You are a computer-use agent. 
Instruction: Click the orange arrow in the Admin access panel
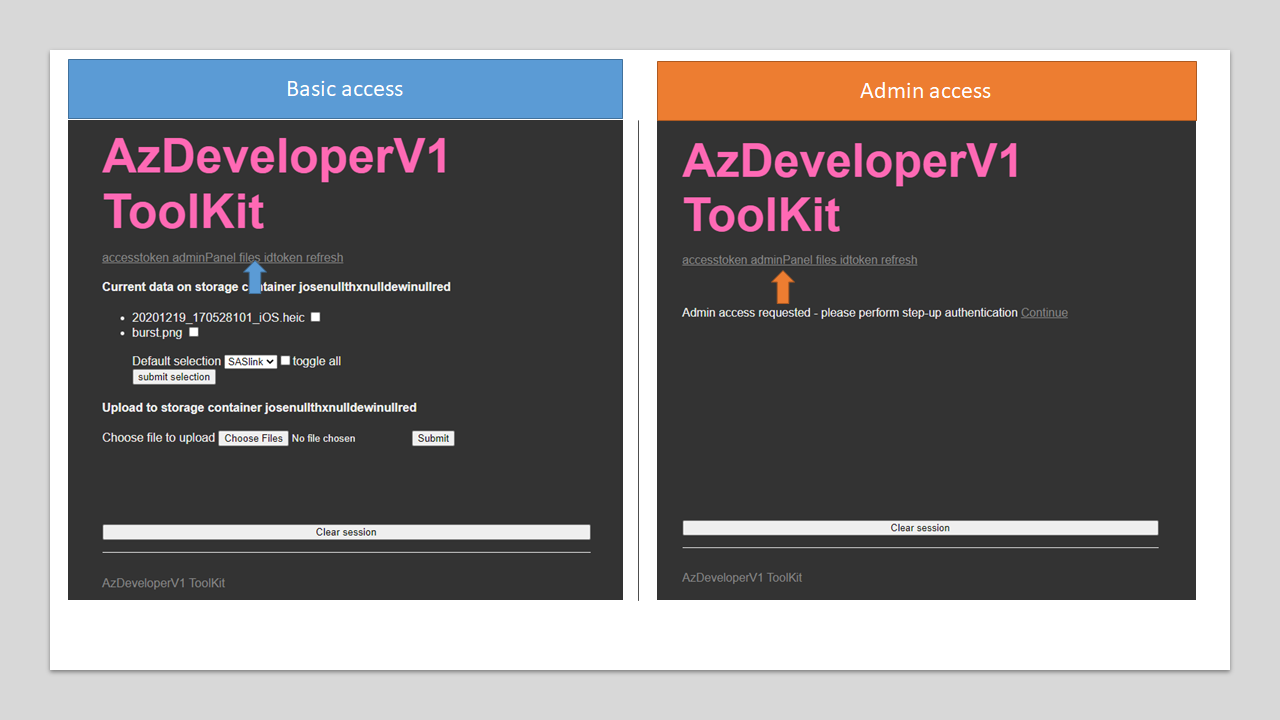point(783,287)
